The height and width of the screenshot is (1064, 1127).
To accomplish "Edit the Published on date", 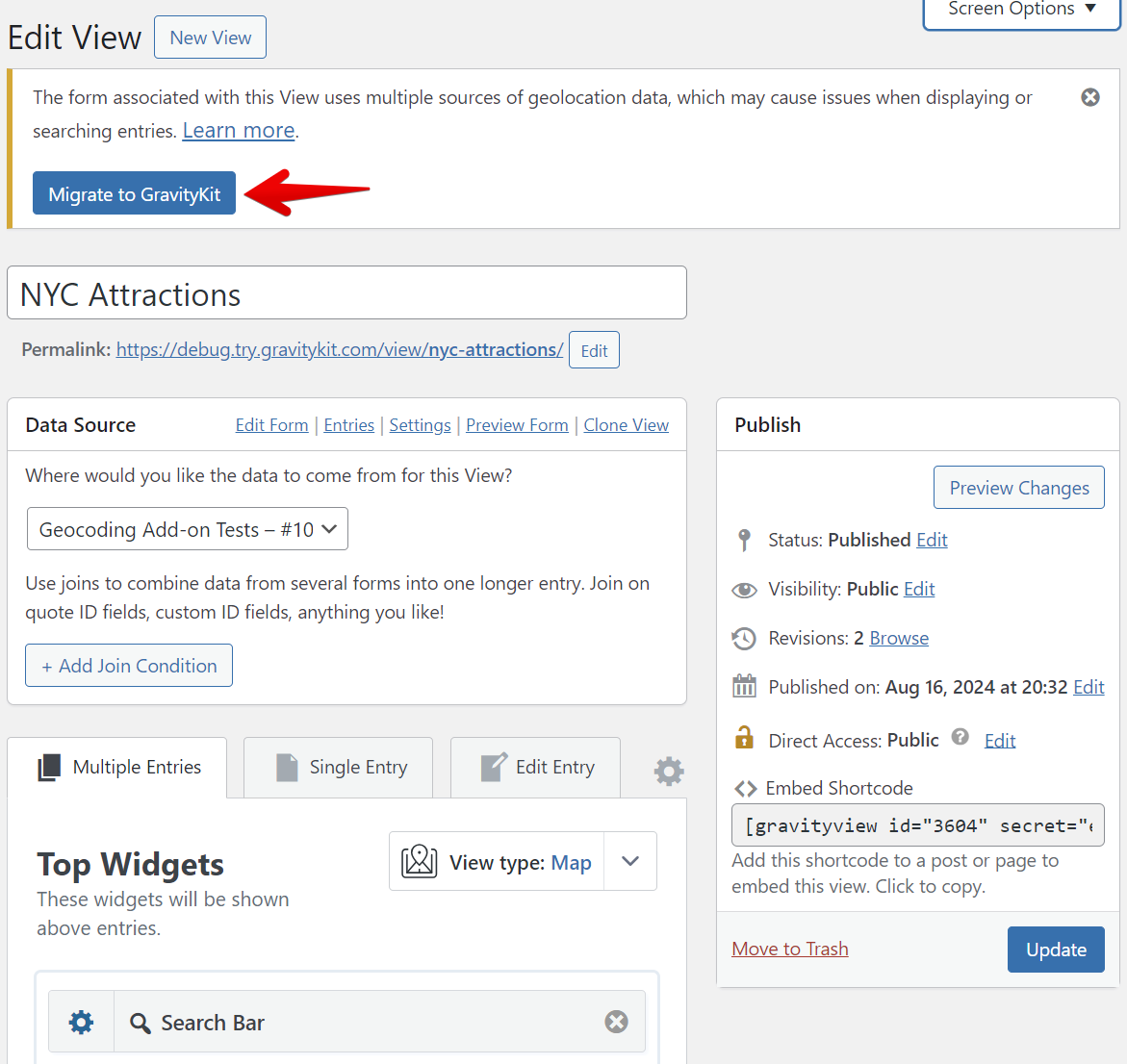I will click(1089, 687).
